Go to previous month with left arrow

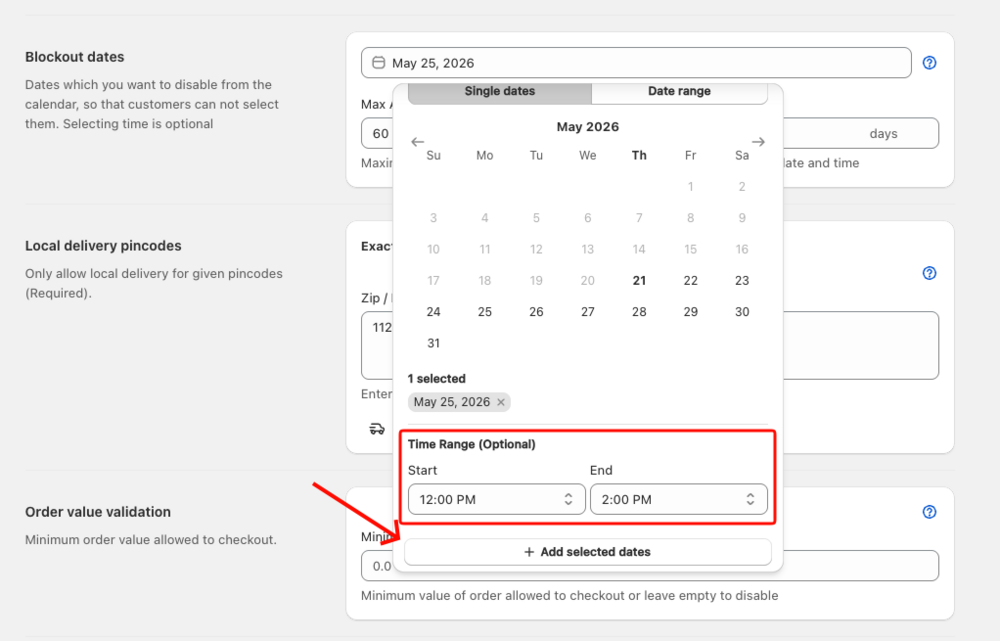(x=418, y=142)
